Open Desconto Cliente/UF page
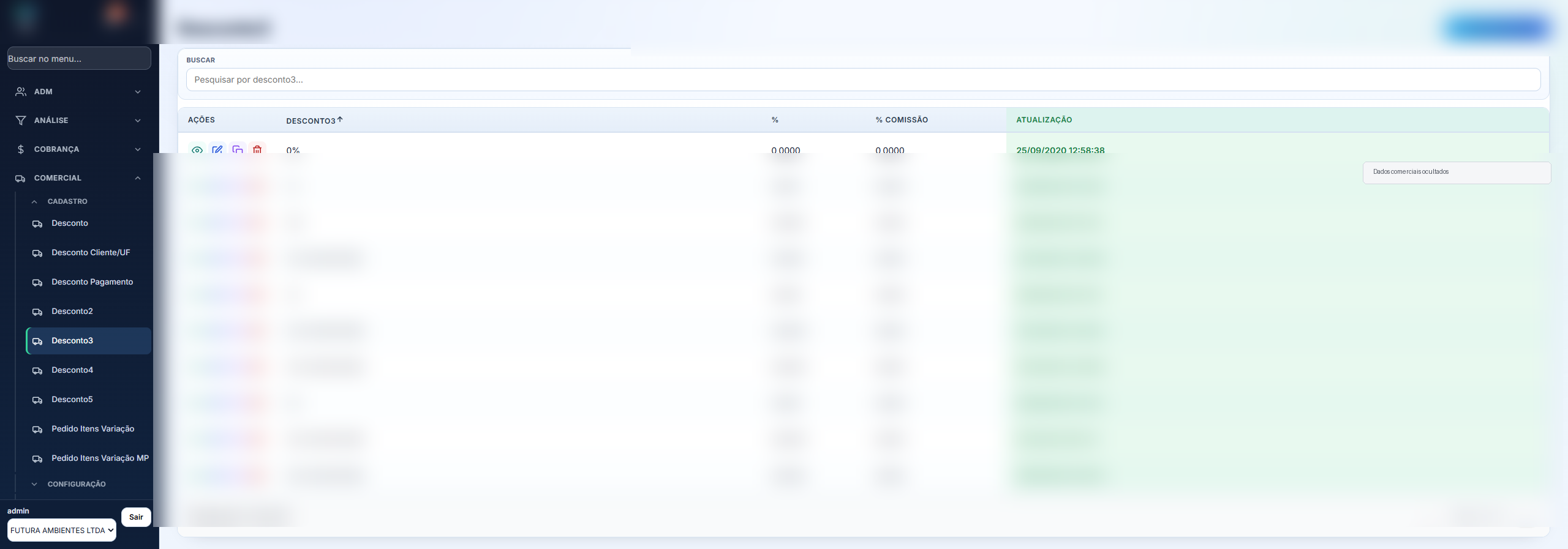The width and height of the screenshot is (1568, 549). [x=89, y=253]
